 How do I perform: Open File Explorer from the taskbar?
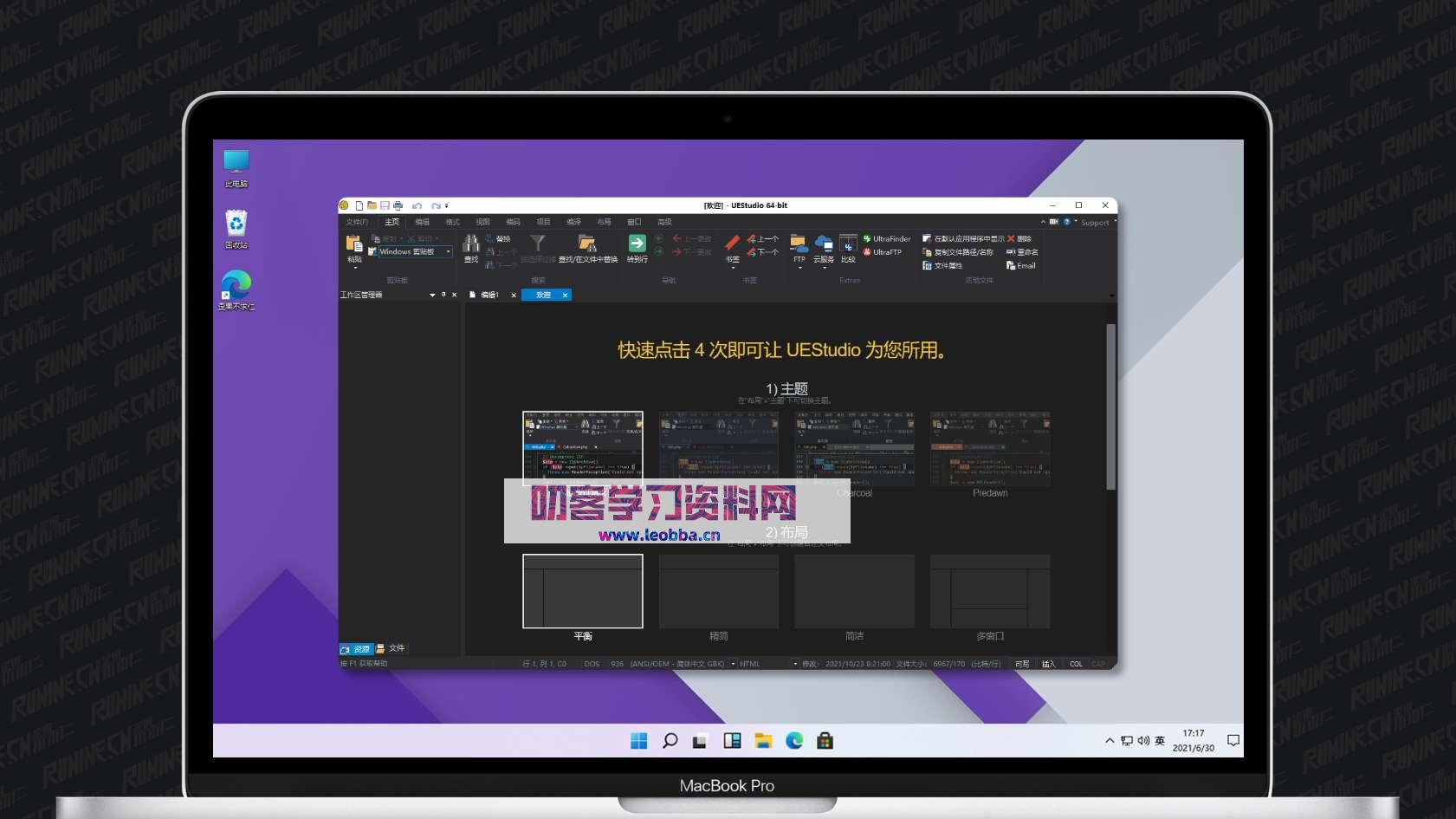pos(763,741)
